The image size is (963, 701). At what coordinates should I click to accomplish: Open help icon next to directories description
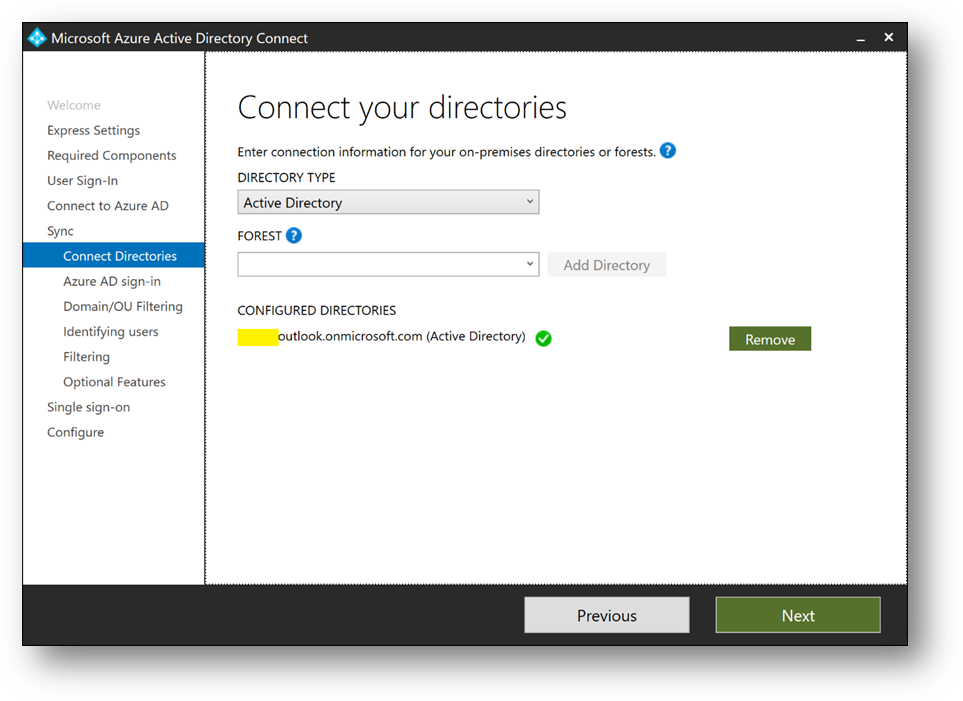coord(668,151)
